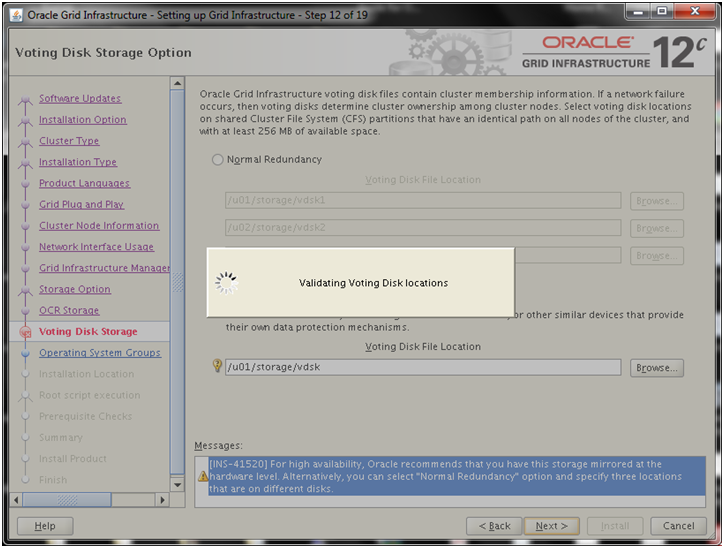Click the horizontal scroll left arrow
Image resolution: width=724 pixels, height=548 pixels.
pos(16,500)
